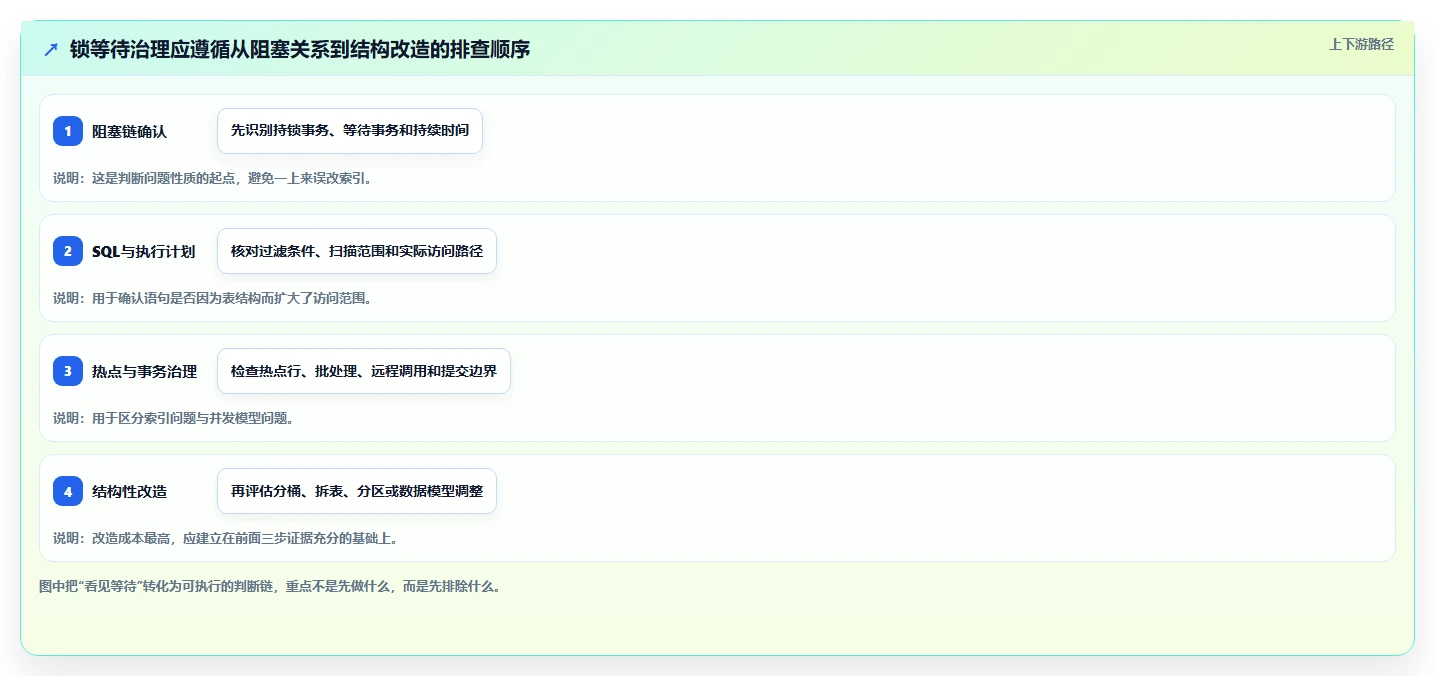This screenshot has height=676, width=1435.
Task: Click the note 这是判断问题性质的起点
Action: pyautogui.click(x=213, y=178)
